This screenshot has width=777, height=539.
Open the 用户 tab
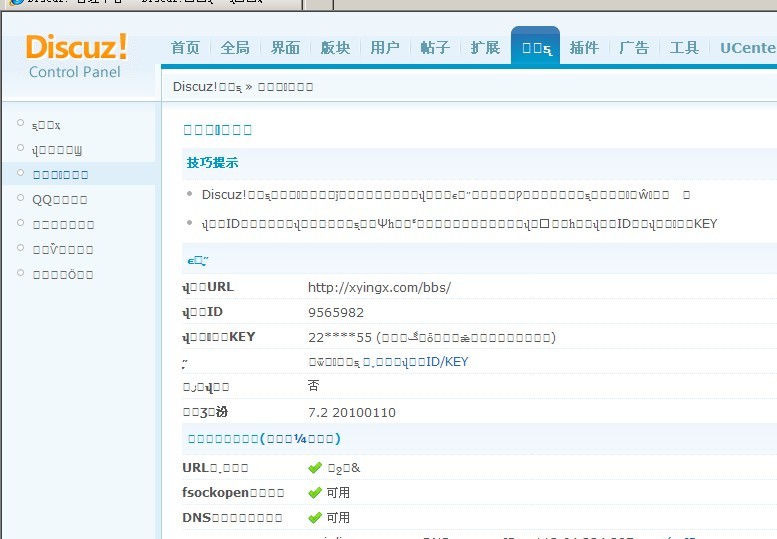pos(385,48)
